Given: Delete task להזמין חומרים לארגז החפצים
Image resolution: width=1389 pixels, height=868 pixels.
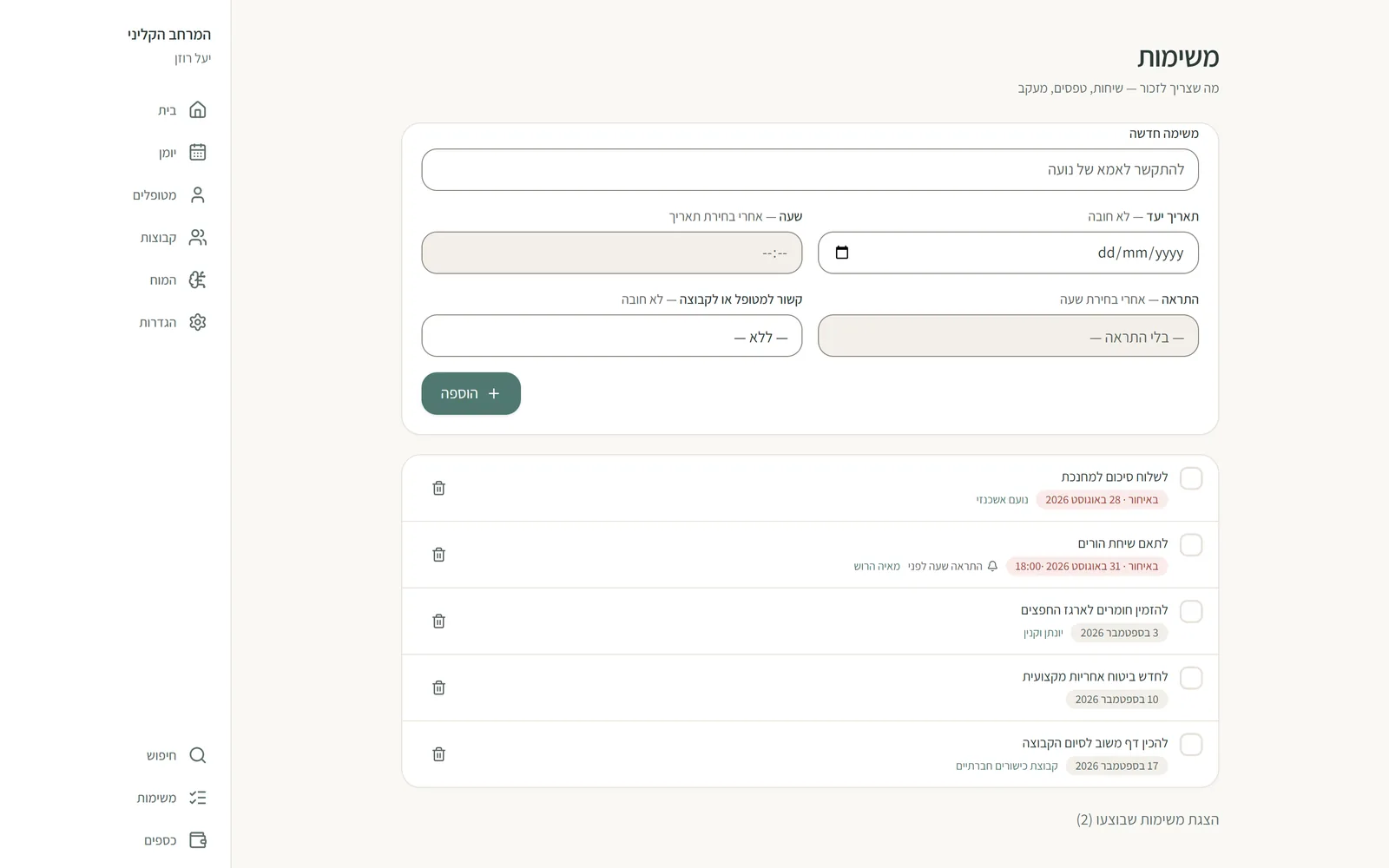Looking at the screenshot, I should click(x=438, y=621).
